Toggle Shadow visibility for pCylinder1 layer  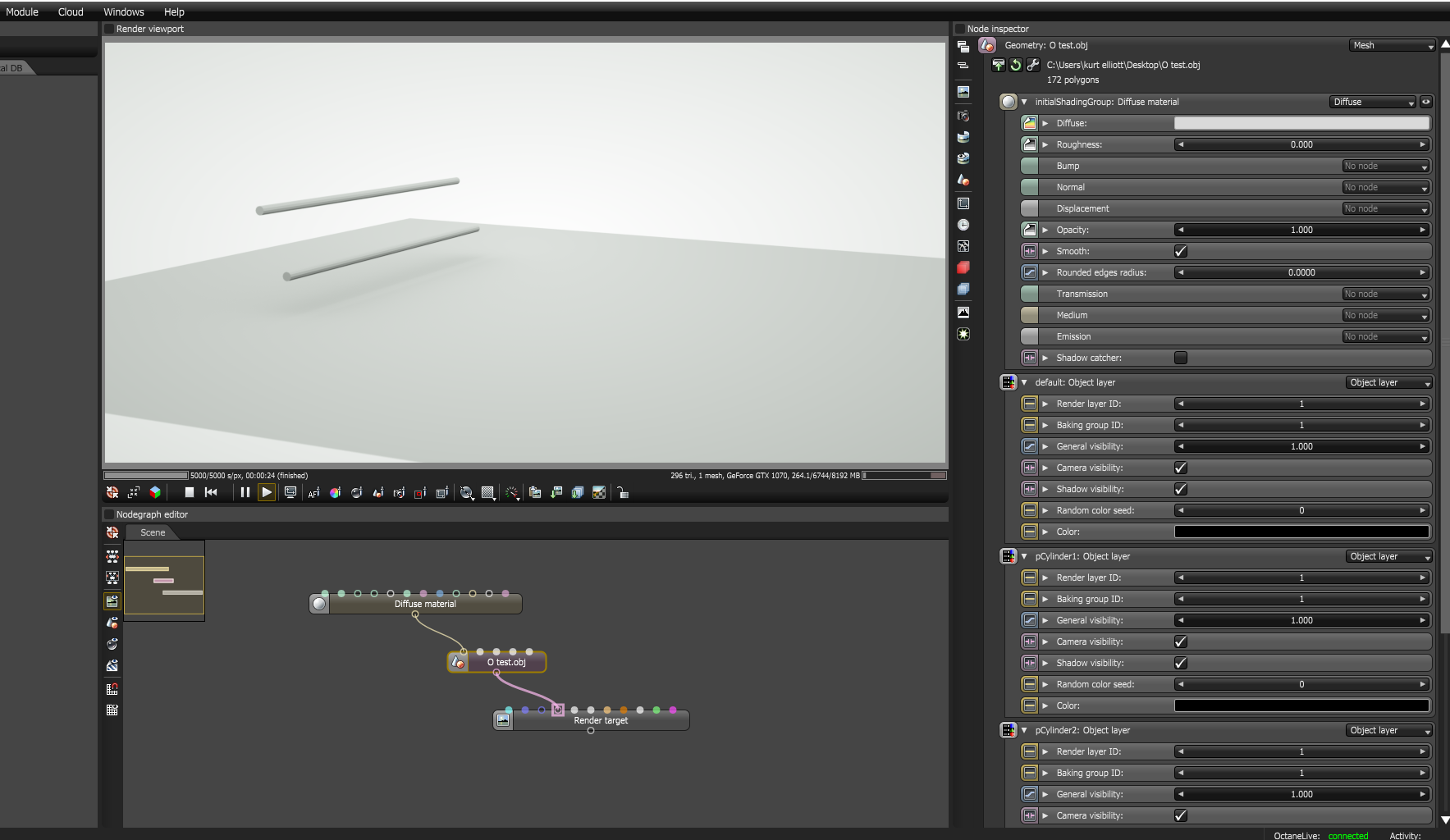point(1181,663)
